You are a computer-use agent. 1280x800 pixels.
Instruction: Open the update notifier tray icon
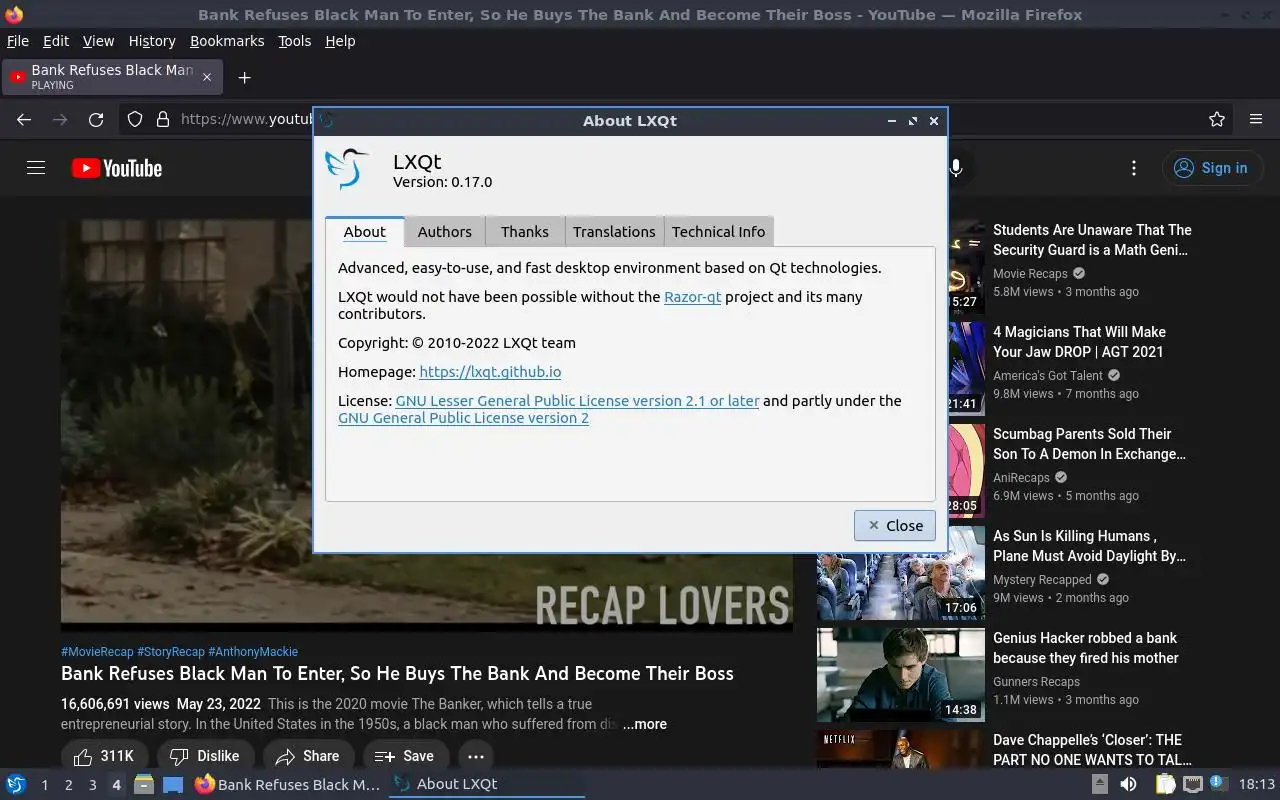1218,784
